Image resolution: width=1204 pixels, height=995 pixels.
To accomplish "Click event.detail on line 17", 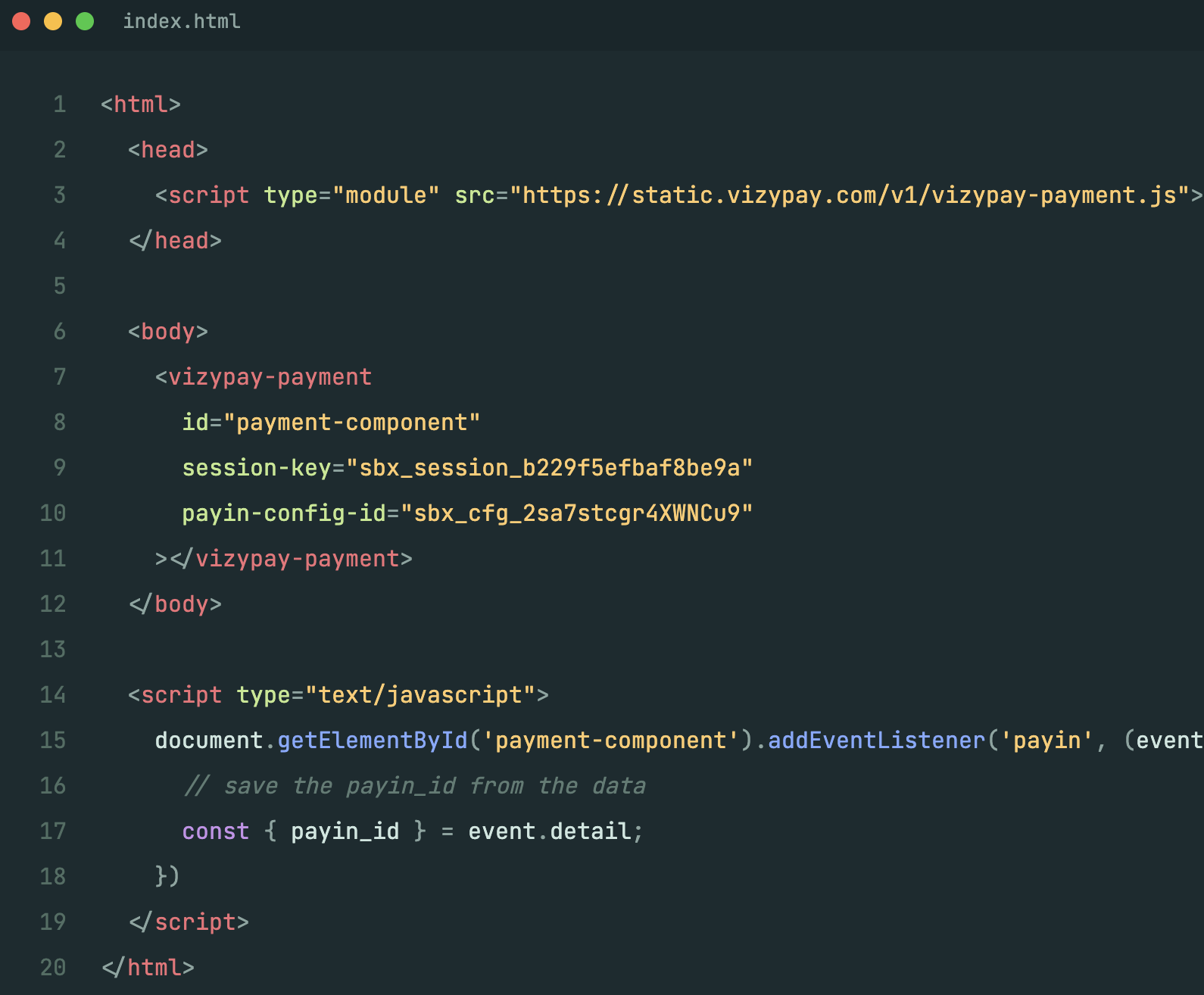I will (x=550, y=831).
